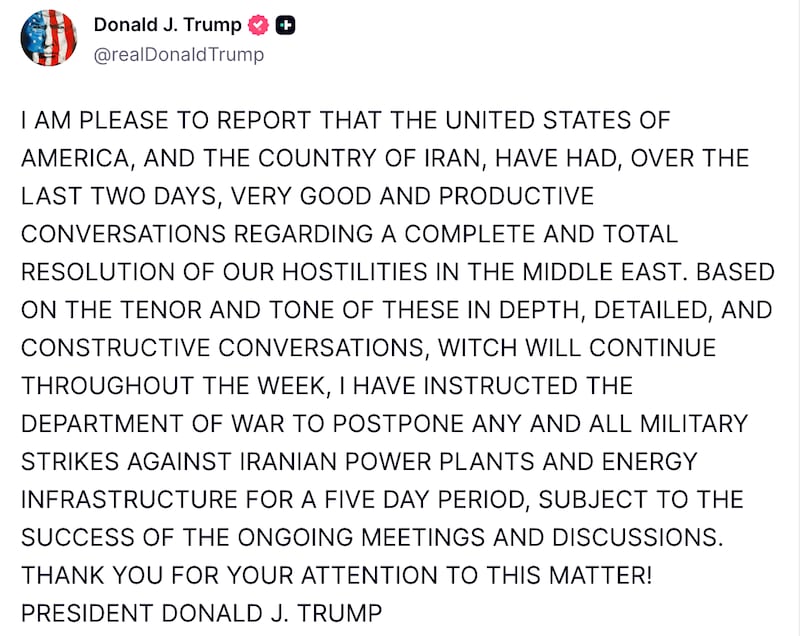Click the PRESIDENT DONALD J. TRUMP signature line
This screenshot has width=800, height=636.
[x=201, y=610]
